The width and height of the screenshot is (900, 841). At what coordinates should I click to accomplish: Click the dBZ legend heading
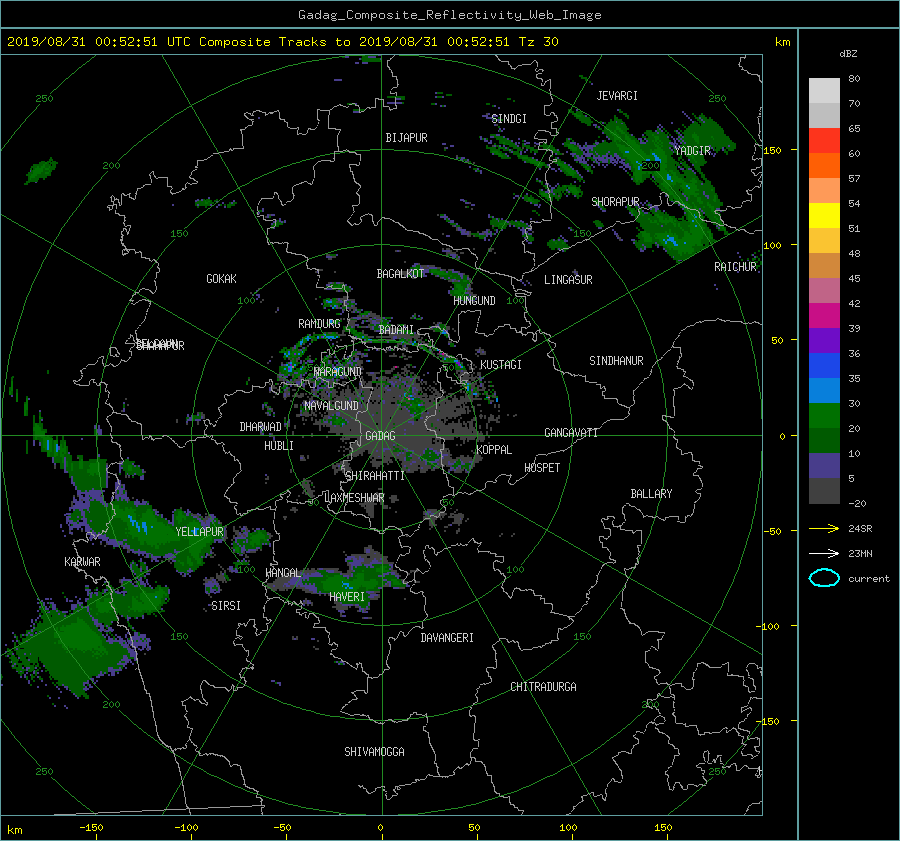pyautogui.click(x=848, y=53)
